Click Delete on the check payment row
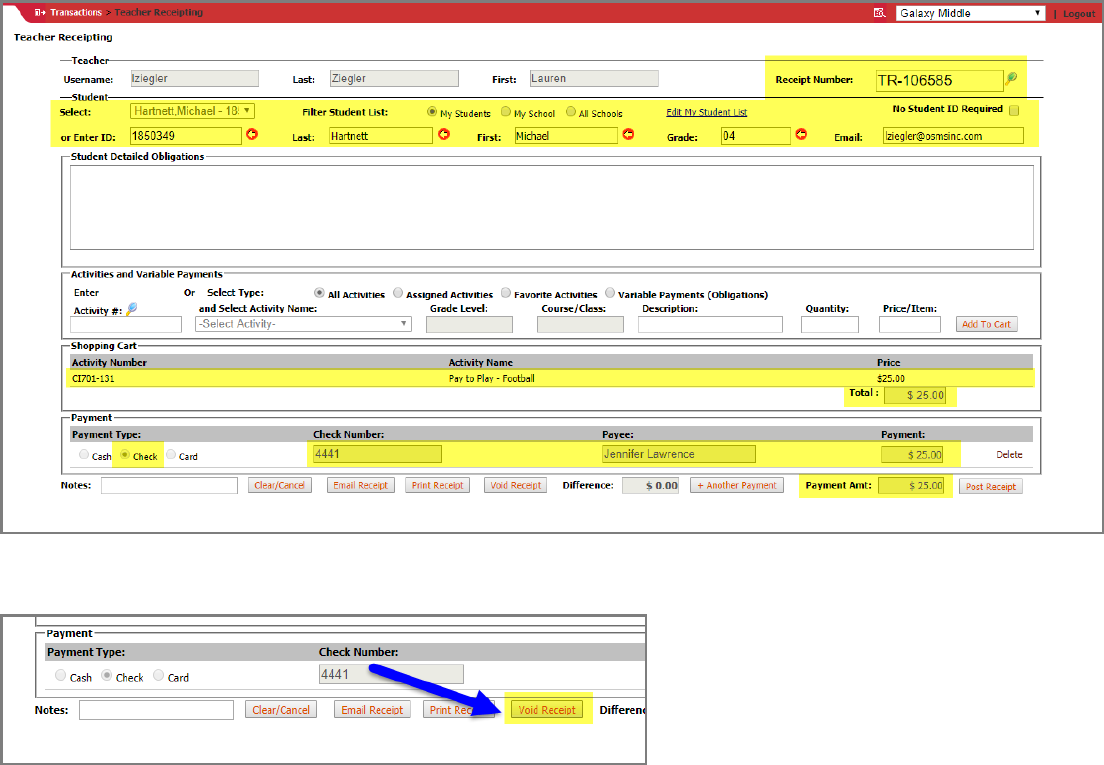The height and width of the screenshot is (765, 1104). [1009, 455]
